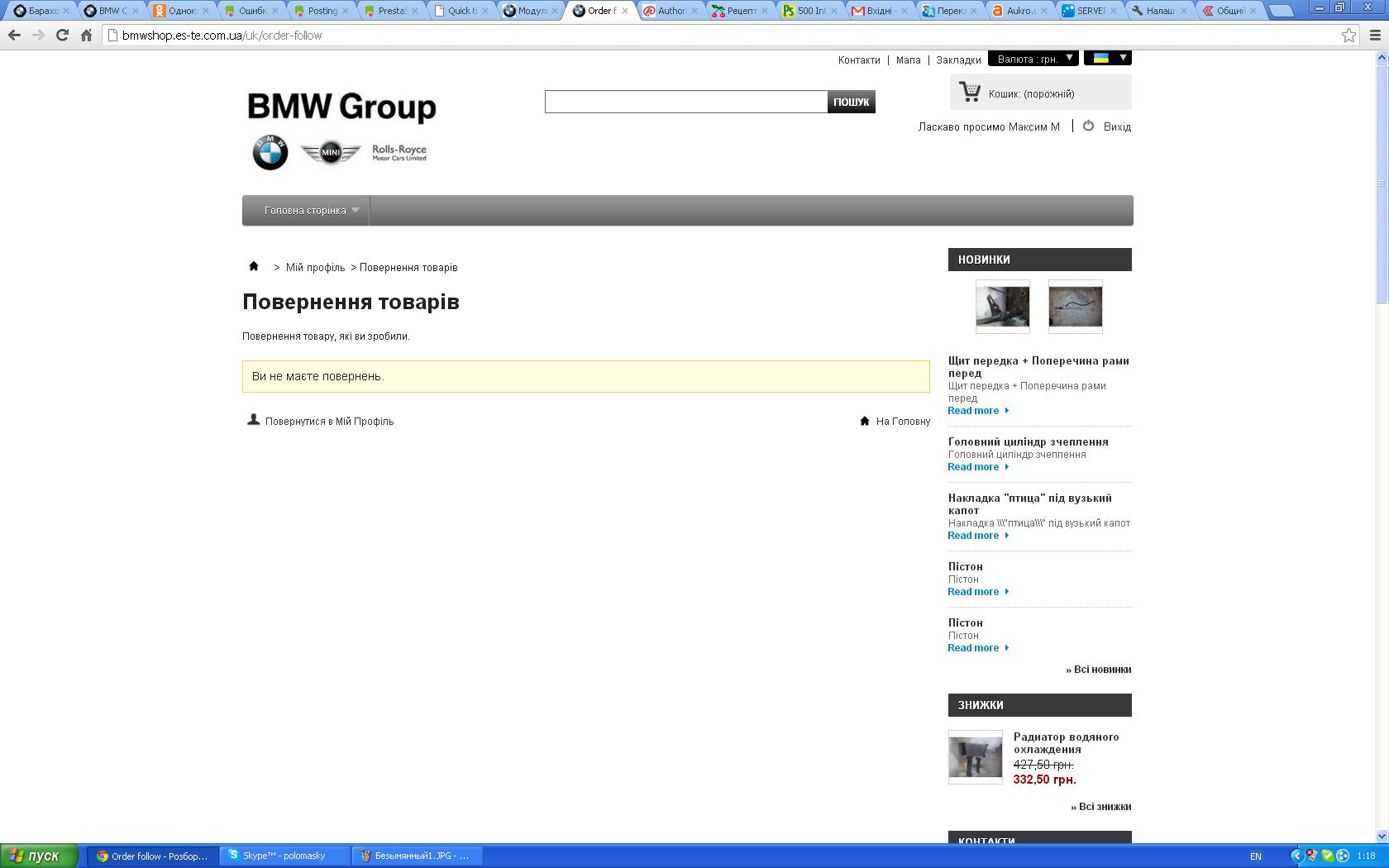The width and height of the screenshot is (1389, 868).
Task: Click the page vertical scrollbar thumb
Action: pyautogui.click(x=1382, y=184)
